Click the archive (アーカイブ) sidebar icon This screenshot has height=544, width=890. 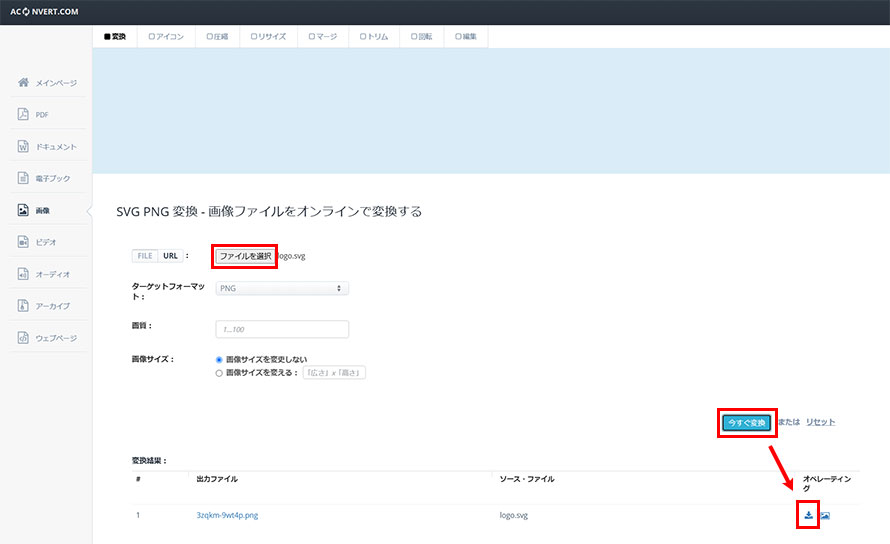(23, 306)
